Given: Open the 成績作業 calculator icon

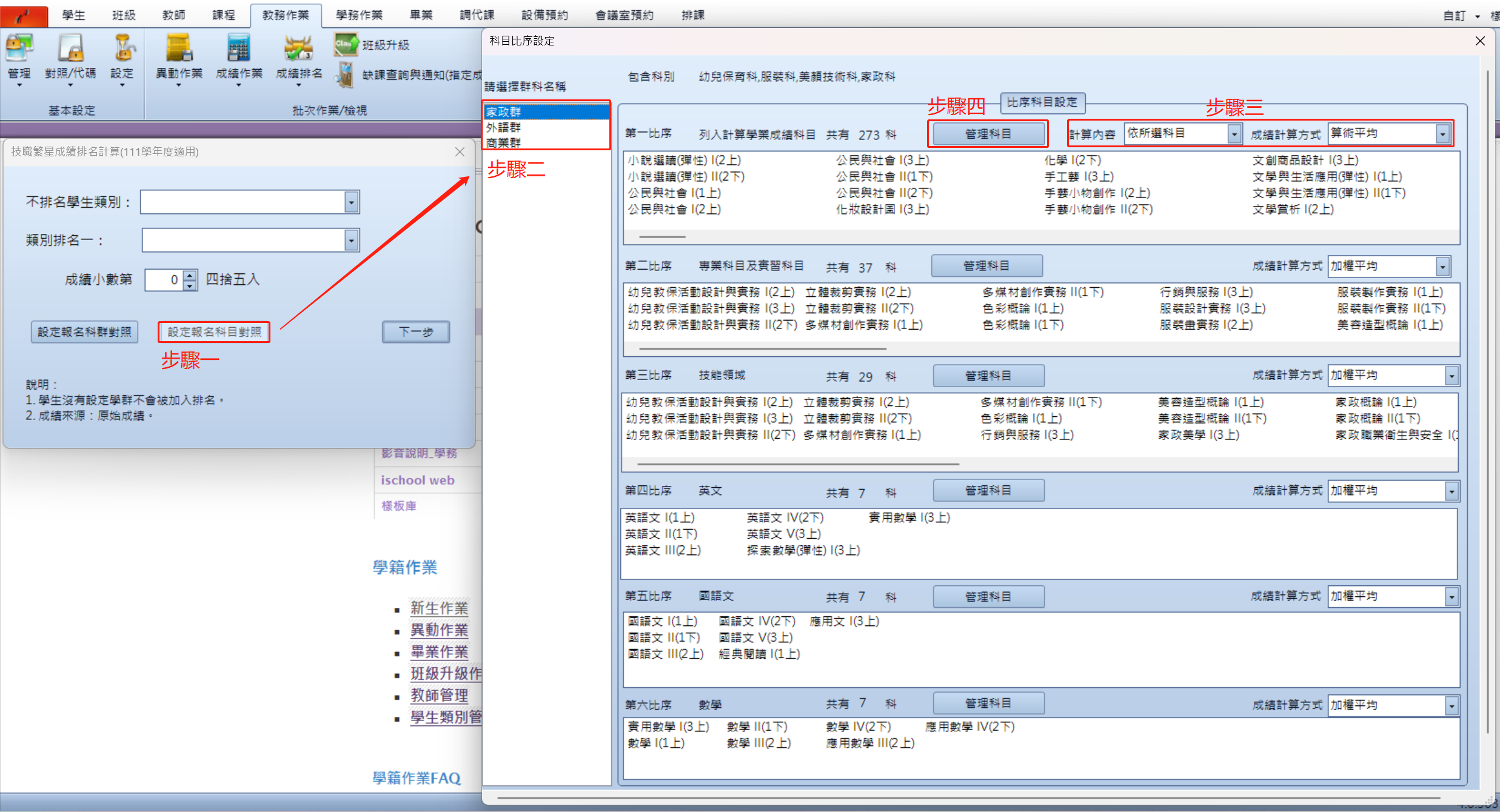Looking at the screenshot, I should [239, 59].
